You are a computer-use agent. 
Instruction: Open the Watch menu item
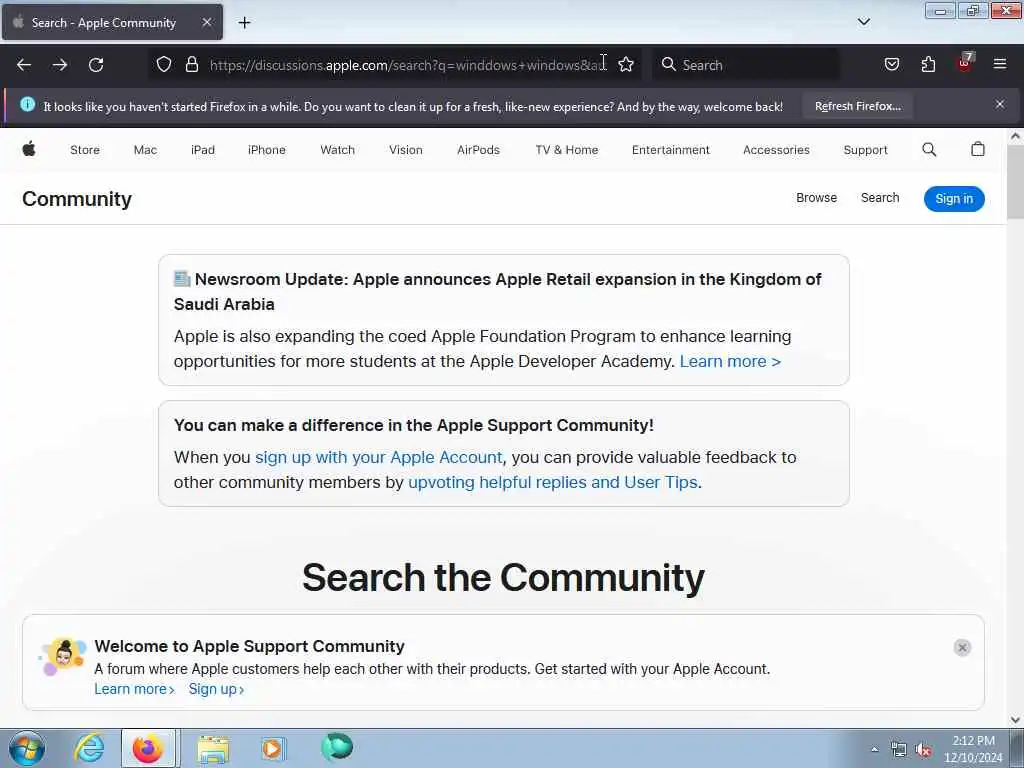coord(338,150)
